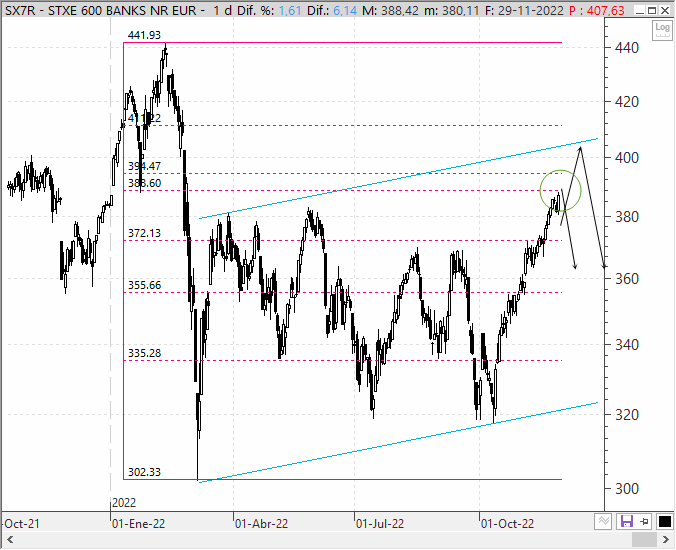Click the 355.66 Fibonacci level label
676x550 pixels.
(144, 285)
